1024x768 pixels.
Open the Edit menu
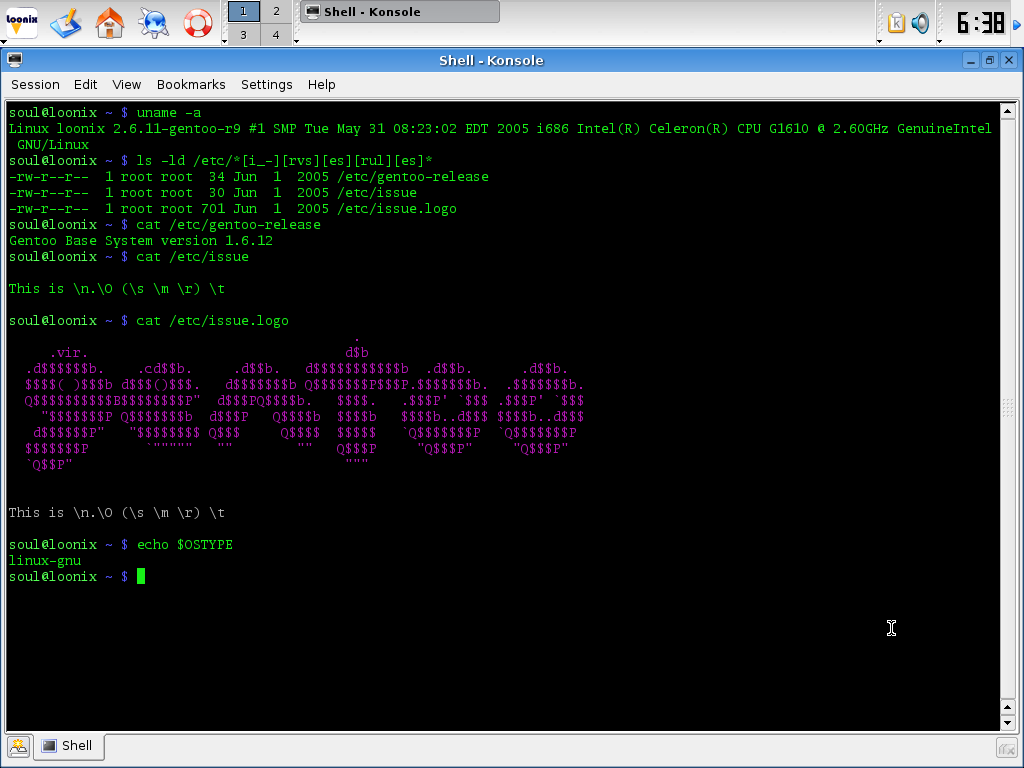[x=86, y=85]
